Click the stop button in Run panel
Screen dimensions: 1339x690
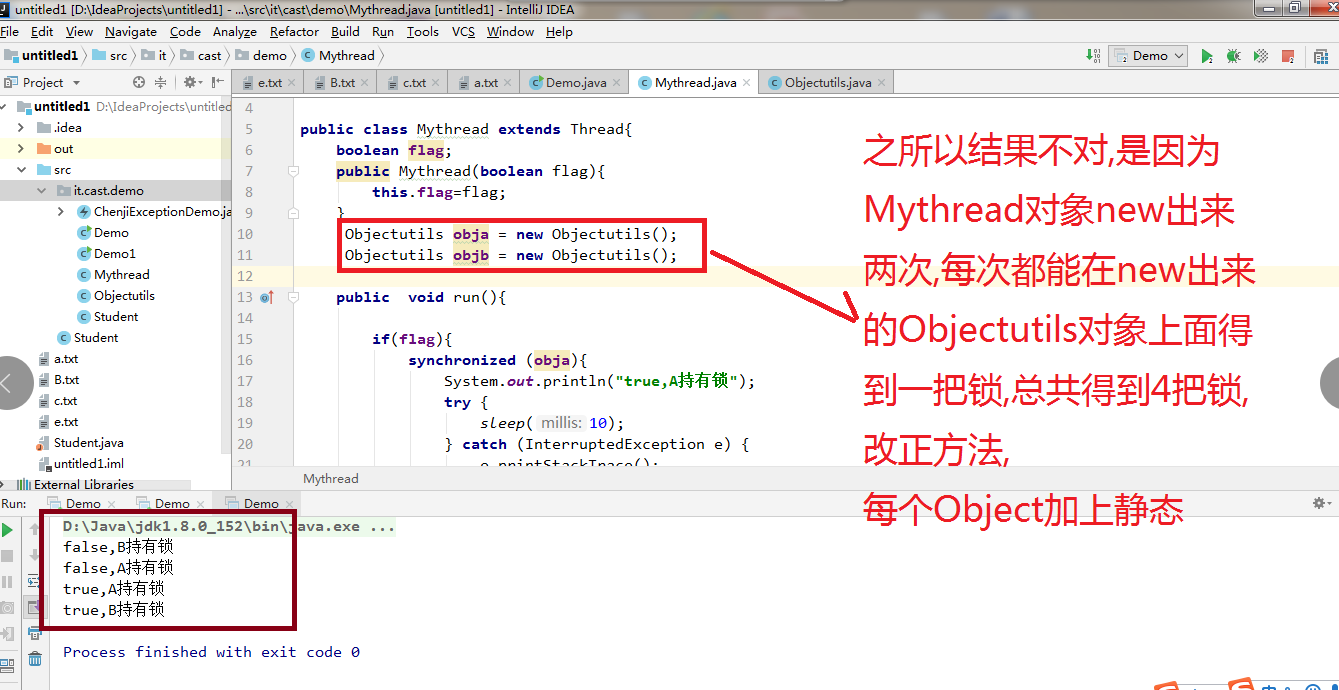pos(8,556)
